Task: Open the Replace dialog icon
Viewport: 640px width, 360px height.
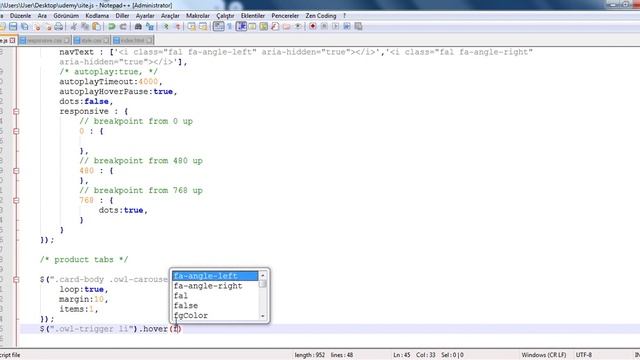Action: coord(149,27)
